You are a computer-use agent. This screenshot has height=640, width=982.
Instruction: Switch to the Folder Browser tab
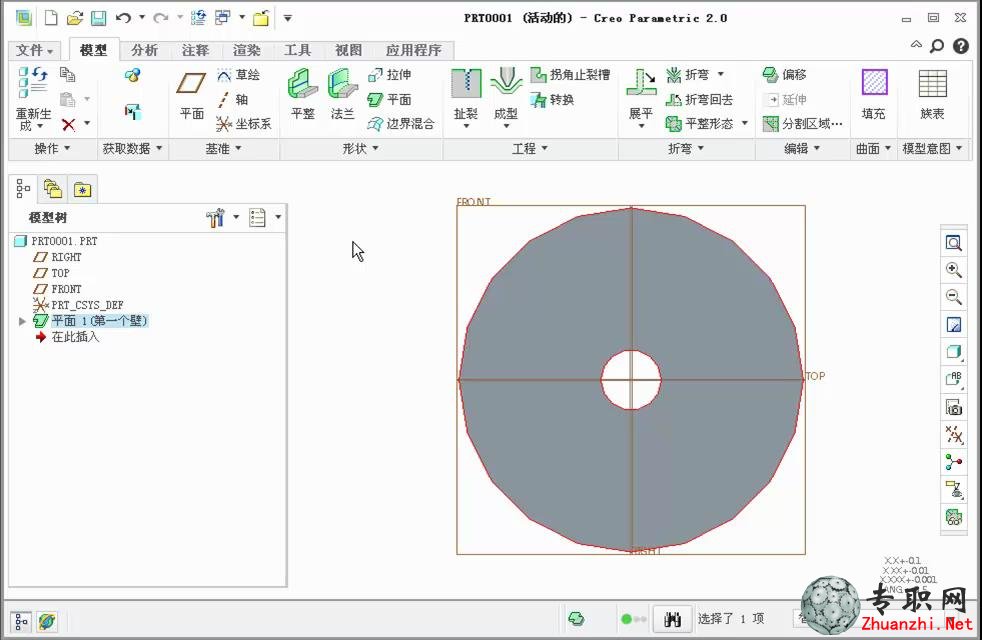(x=53, y=189)
